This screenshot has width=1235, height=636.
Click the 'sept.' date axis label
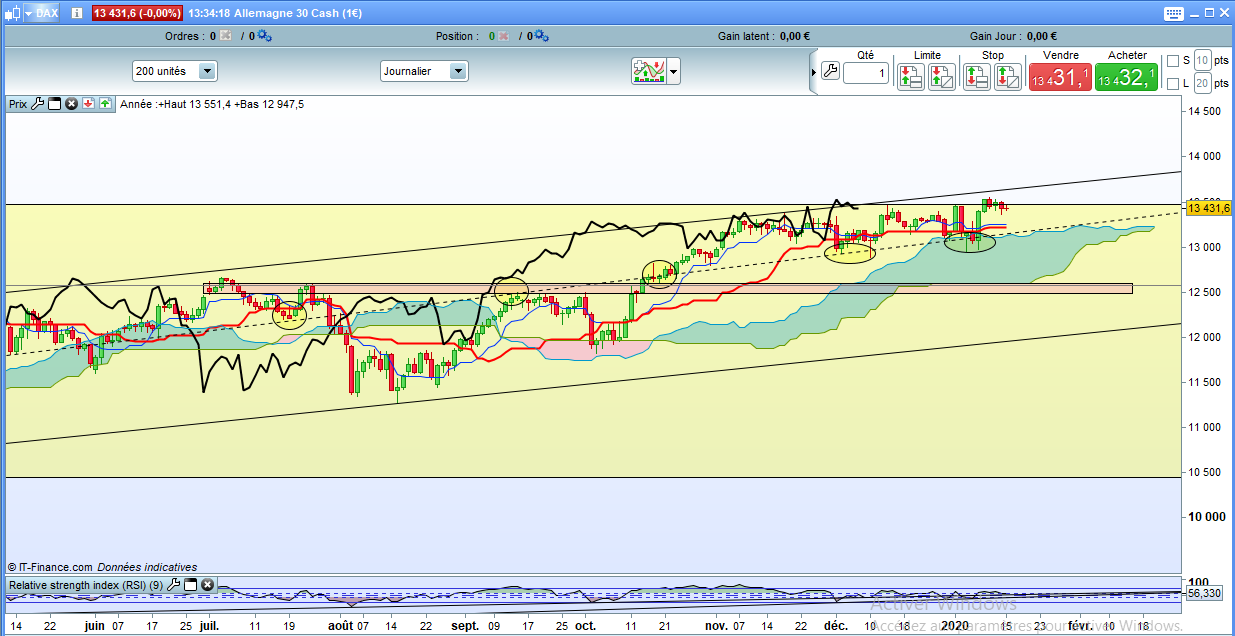(x=464, y=625)
